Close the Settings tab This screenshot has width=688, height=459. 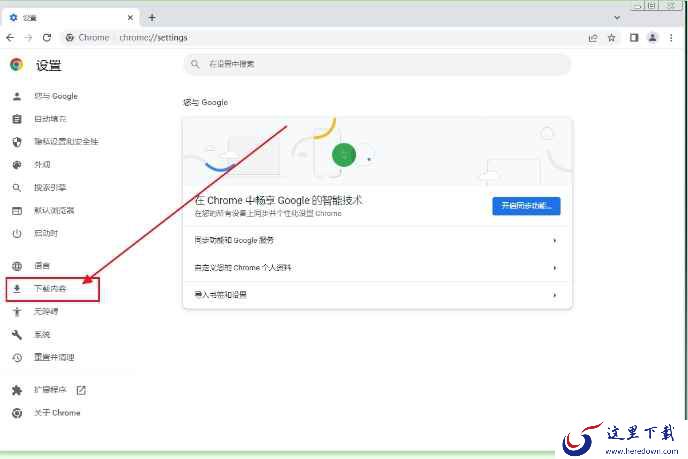[130, 18]
